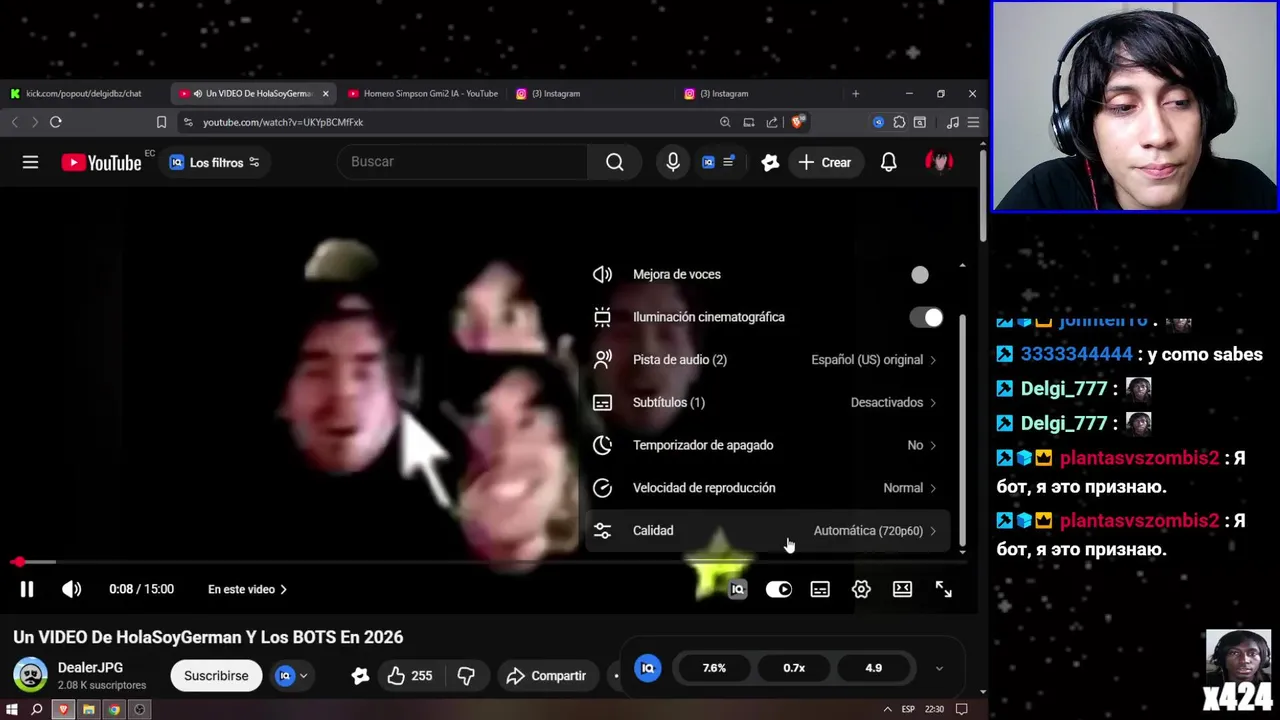Click the Suscribirse button
The width and height of the screenshot is (1280, 720).
tap(216, 676)
